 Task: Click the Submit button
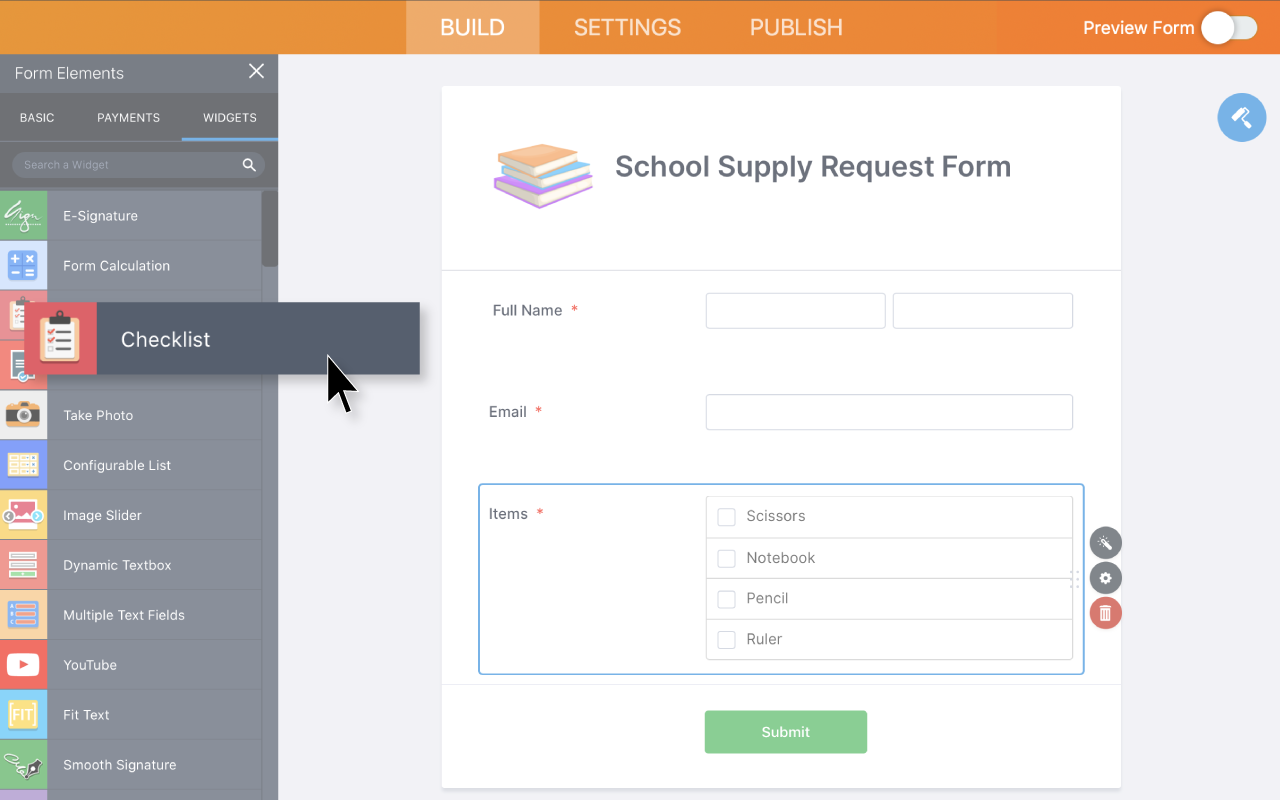785,731
